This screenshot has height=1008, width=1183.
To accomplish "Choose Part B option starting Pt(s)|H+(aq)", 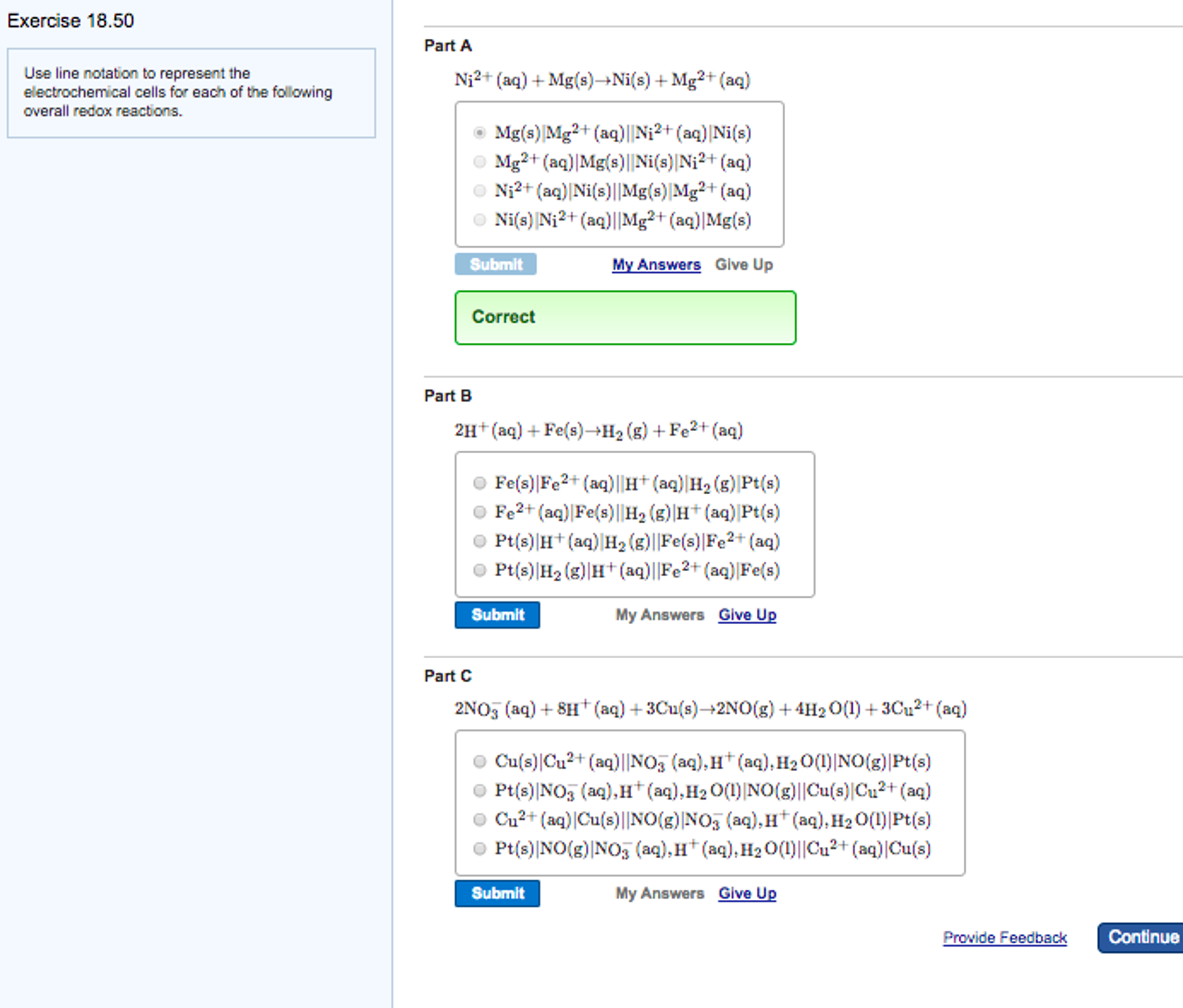I will point(479,541).
